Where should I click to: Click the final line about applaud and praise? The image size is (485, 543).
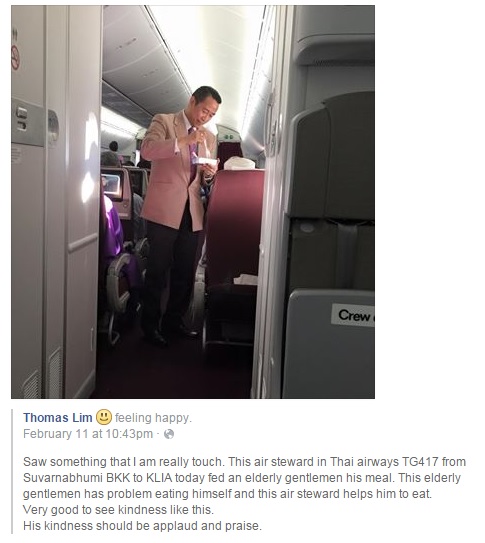click(x=143, y=526)
